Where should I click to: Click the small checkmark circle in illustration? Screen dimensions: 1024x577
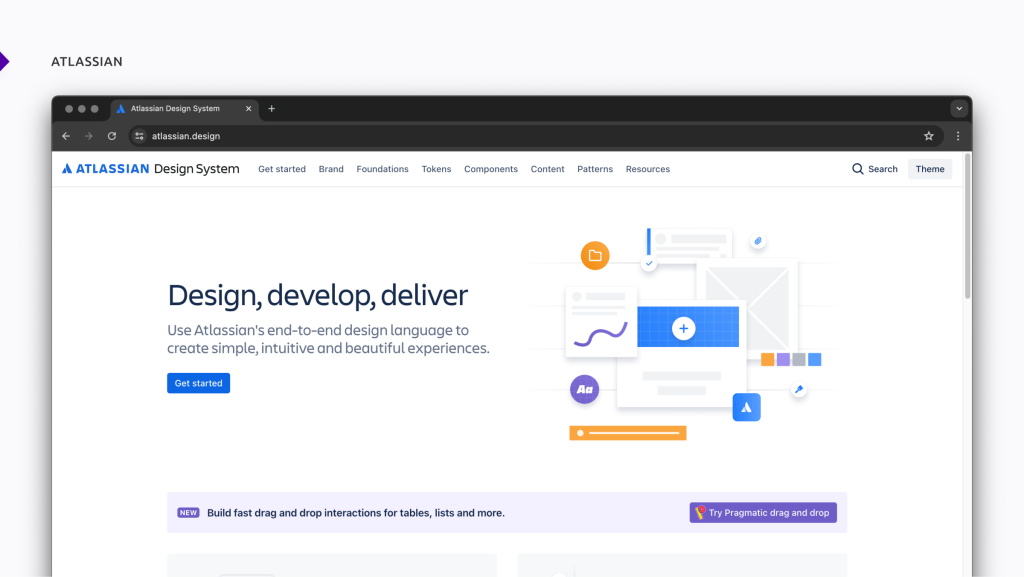coord(648,264)
